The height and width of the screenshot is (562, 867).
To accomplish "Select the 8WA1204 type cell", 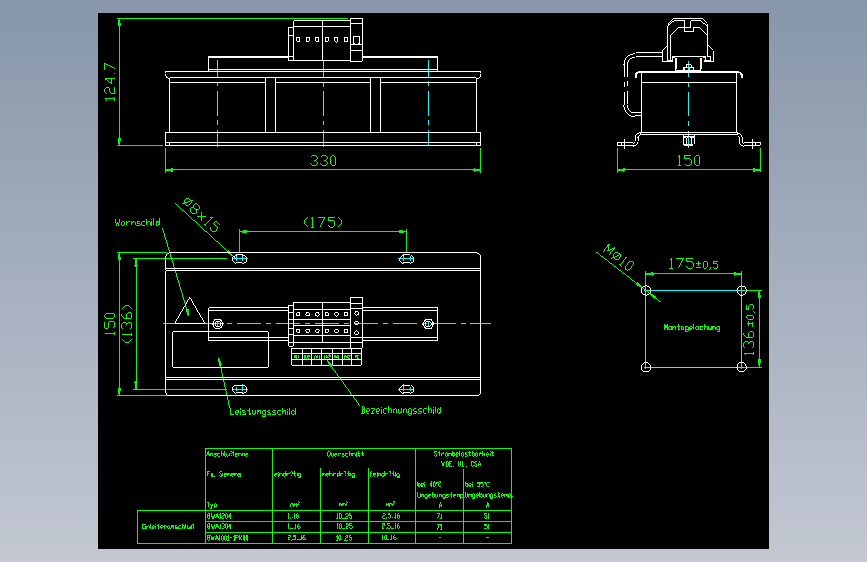I will coord(239,516).
